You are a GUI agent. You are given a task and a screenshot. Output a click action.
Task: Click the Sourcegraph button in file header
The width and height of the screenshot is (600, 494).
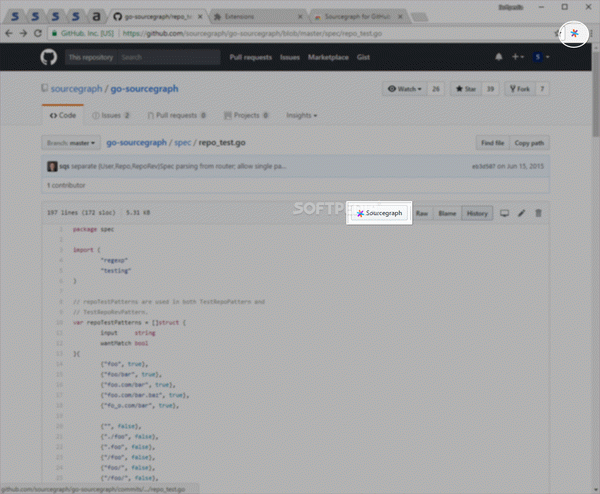click(x=379, y=213)
